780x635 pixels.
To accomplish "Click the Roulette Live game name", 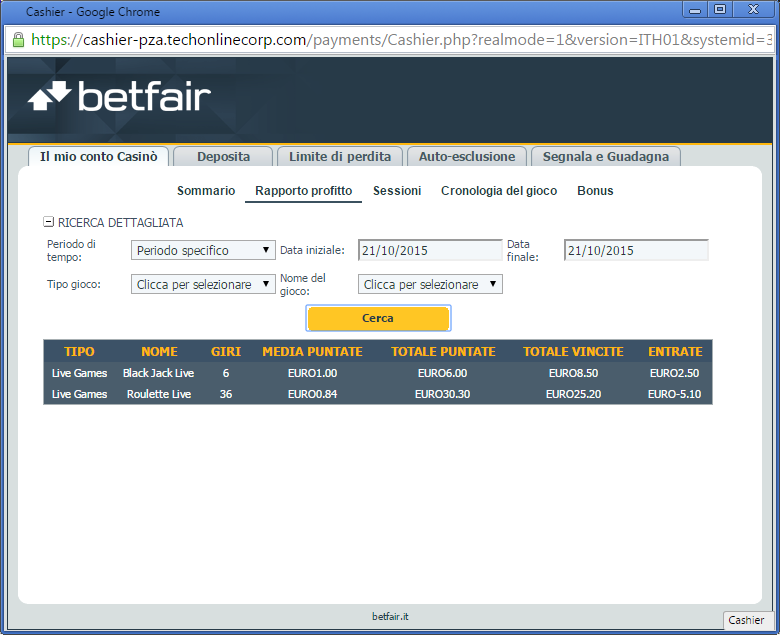I will (159, 394).
